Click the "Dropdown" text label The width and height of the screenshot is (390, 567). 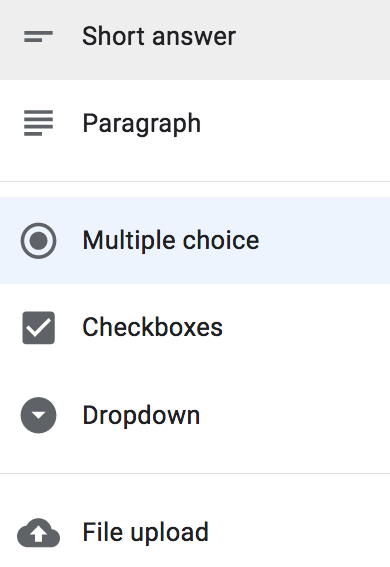click(x=141, y=415)
